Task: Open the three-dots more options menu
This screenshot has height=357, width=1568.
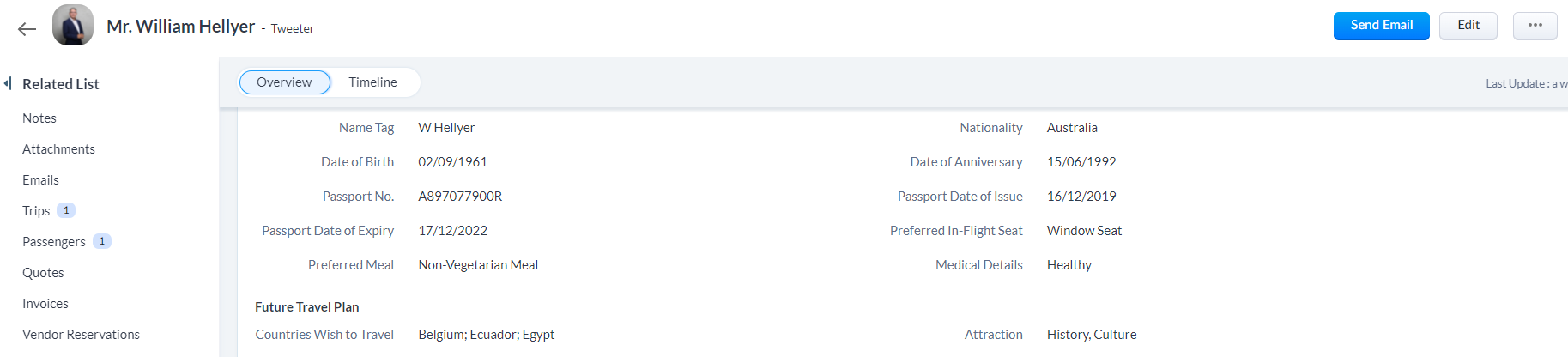Action: [x=1535, y=26]
